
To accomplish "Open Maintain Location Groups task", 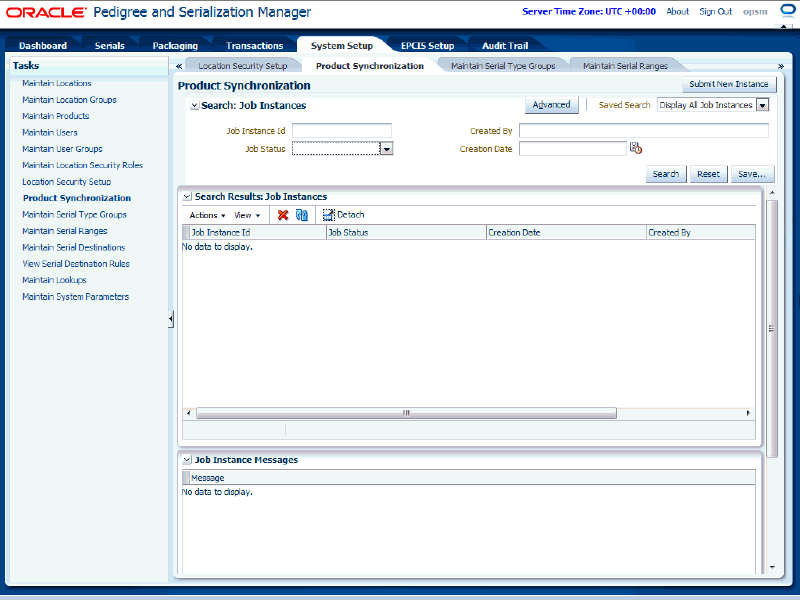I will click(69, 99).
